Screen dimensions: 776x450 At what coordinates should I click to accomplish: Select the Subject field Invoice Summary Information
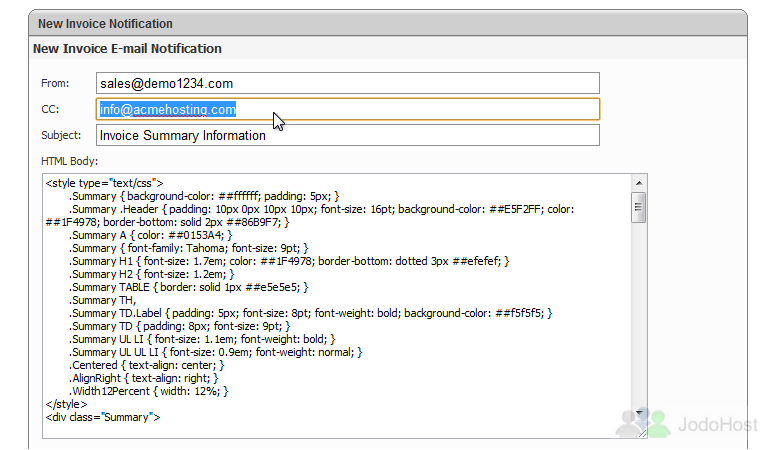pyautogui.click(x=348, y=135)
